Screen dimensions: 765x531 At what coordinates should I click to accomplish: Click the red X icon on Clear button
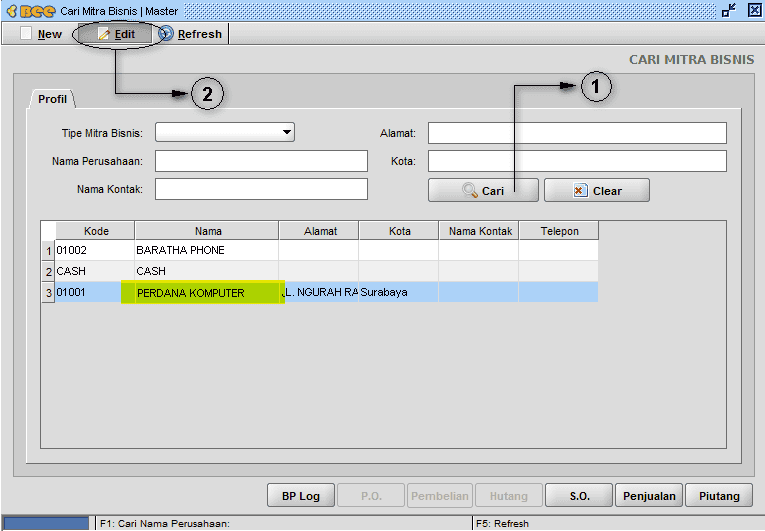(x=580, y=190)
